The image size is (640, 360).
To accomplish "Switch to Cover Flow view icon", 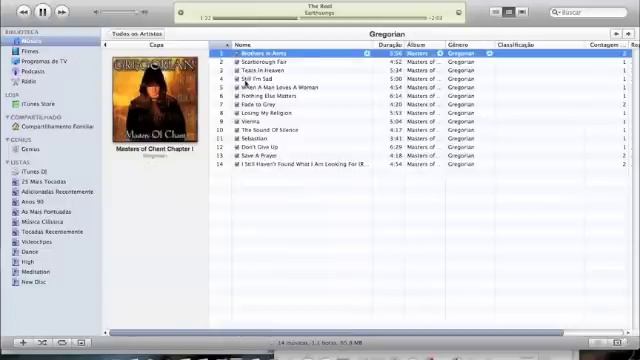I will click(522, 12).
